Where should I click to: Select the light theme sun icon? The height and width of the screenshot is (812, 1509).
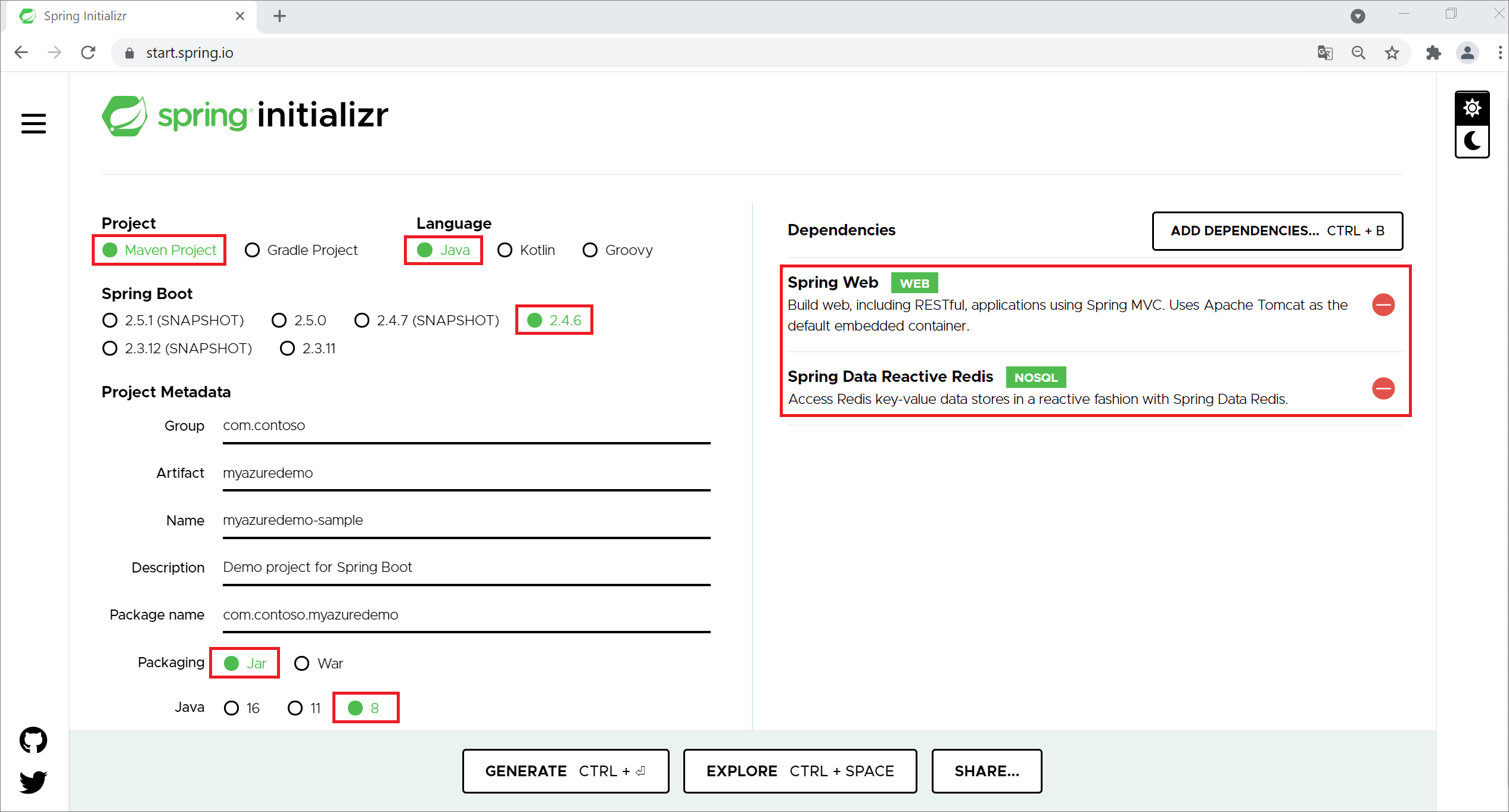coord(1472,108)
